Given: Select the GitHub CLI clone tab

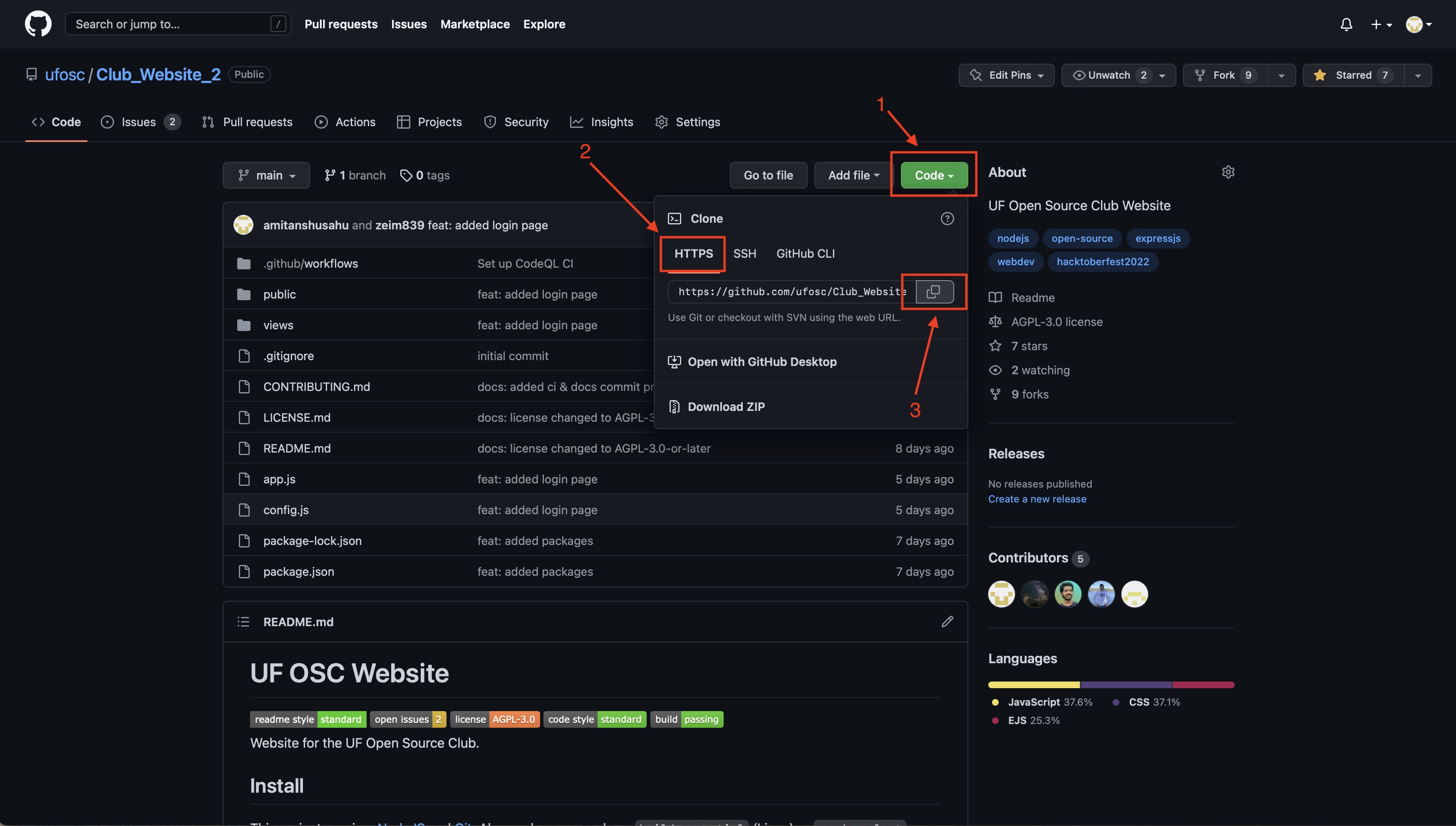Looking at the screenshot, I should coord(805,254).
